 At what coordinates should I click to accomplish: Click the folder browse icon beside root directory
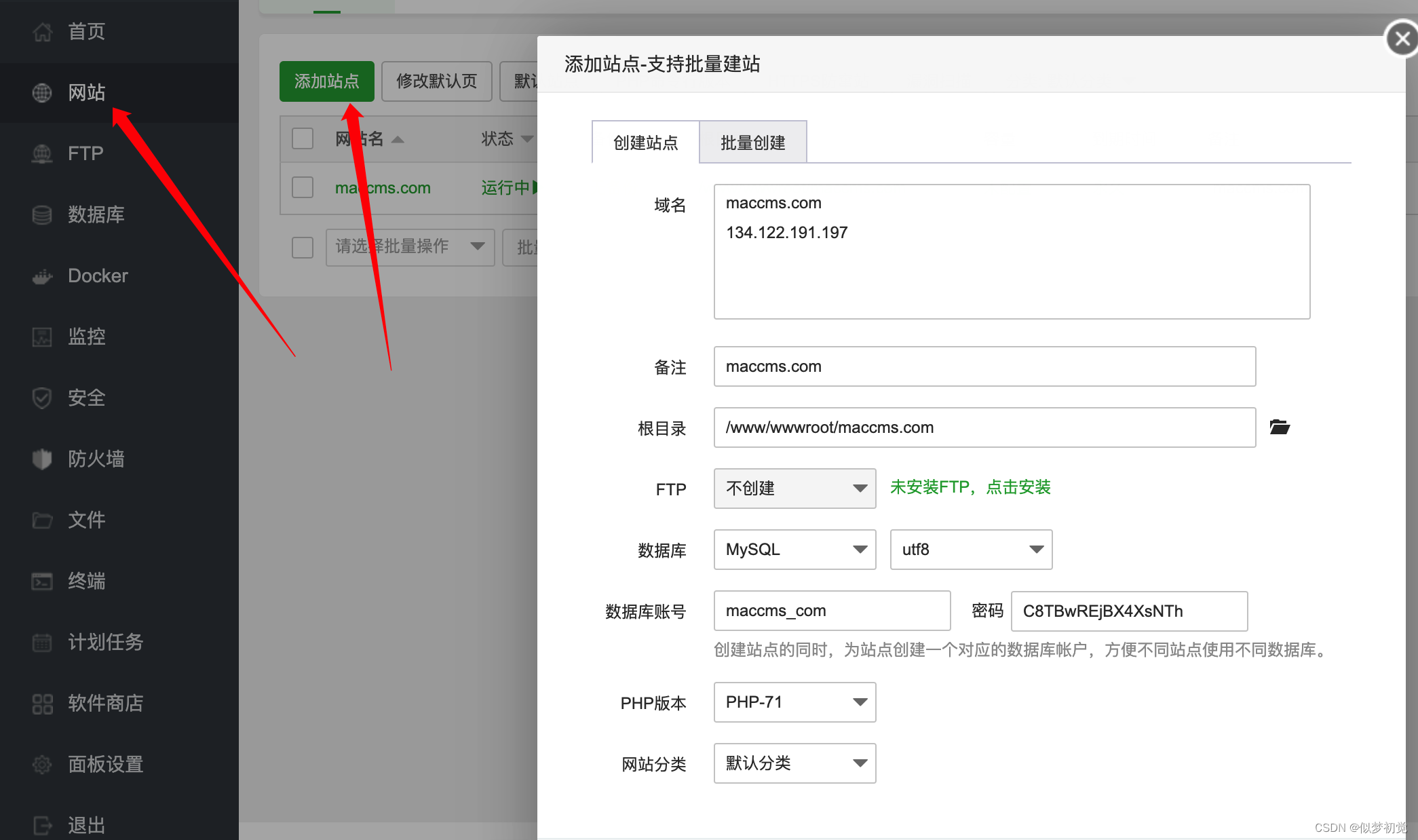pyautogui.click(x=1280, y=427)
